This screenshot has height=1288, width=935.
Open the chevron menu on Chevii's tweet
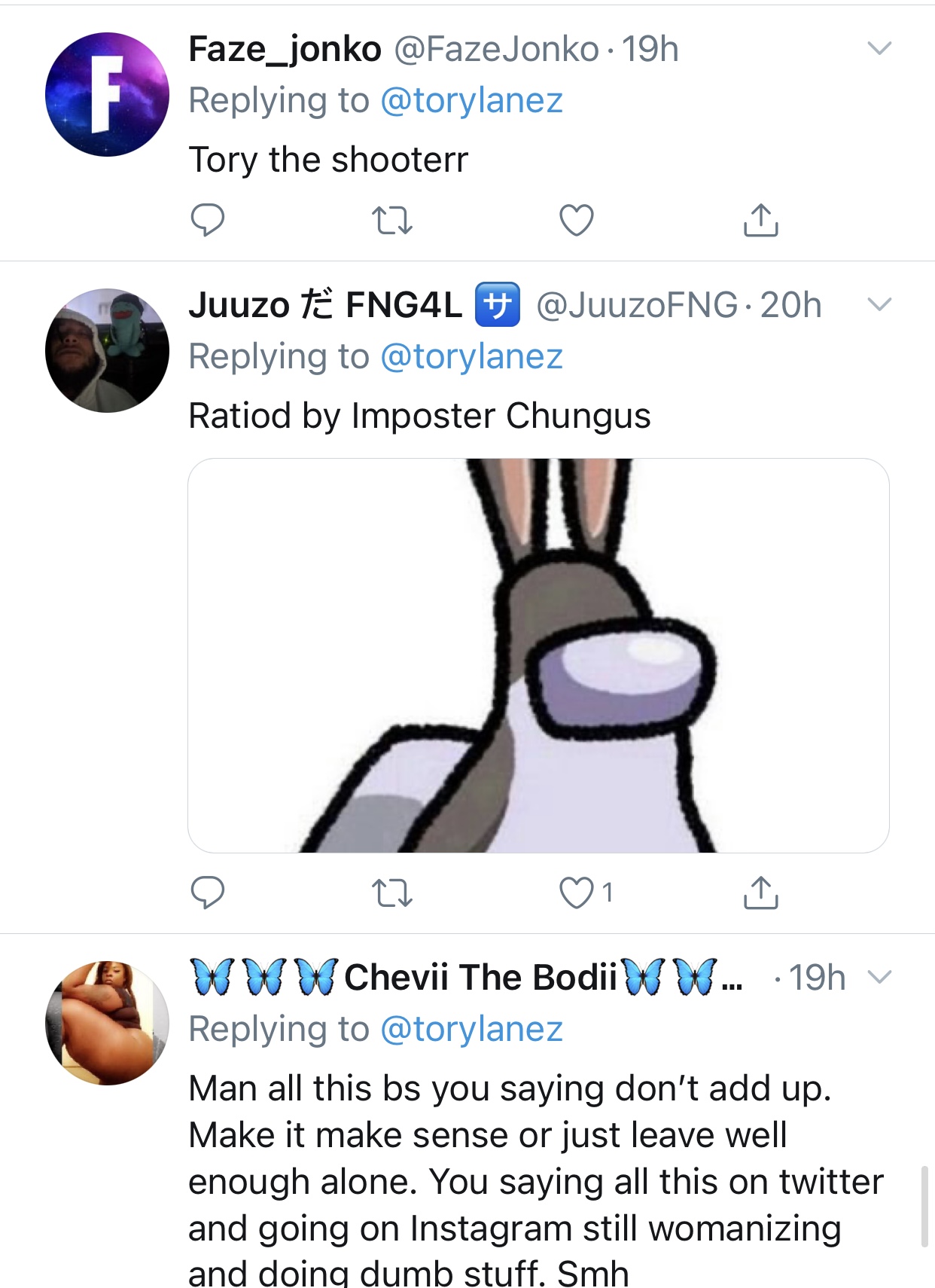click(879, 978)
